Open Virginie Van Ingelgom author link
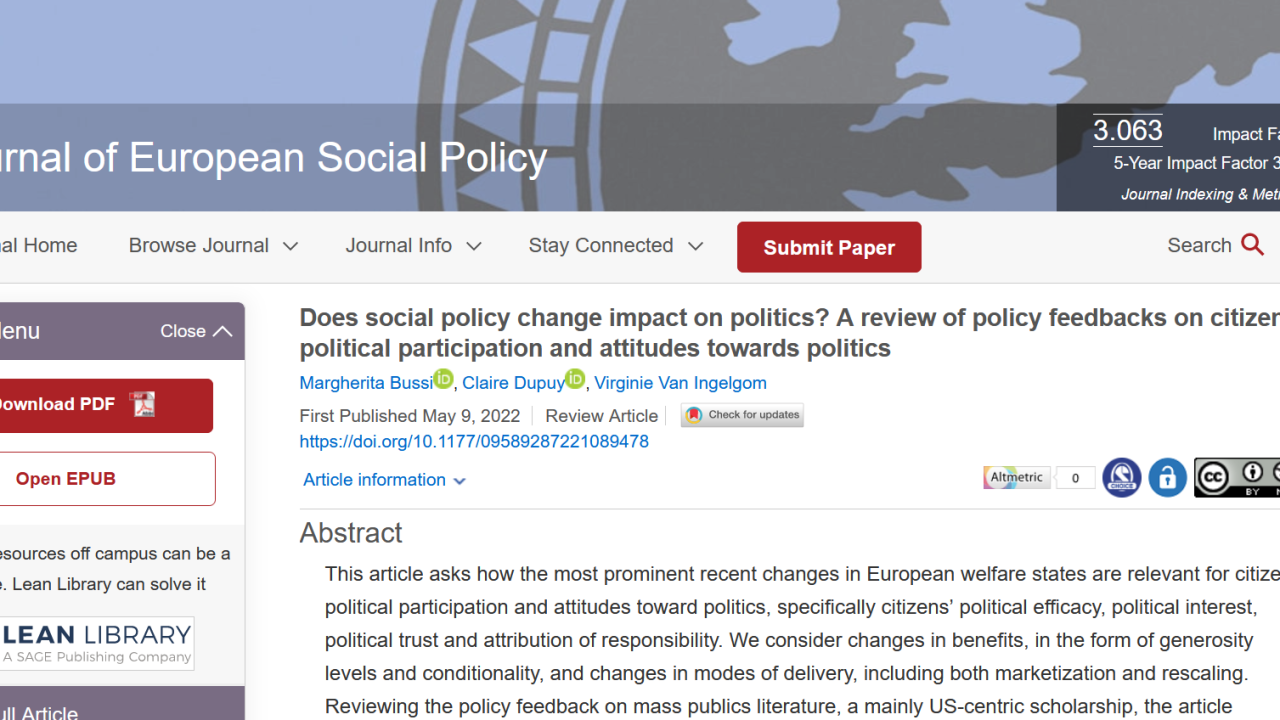 (x=680, y=383)
